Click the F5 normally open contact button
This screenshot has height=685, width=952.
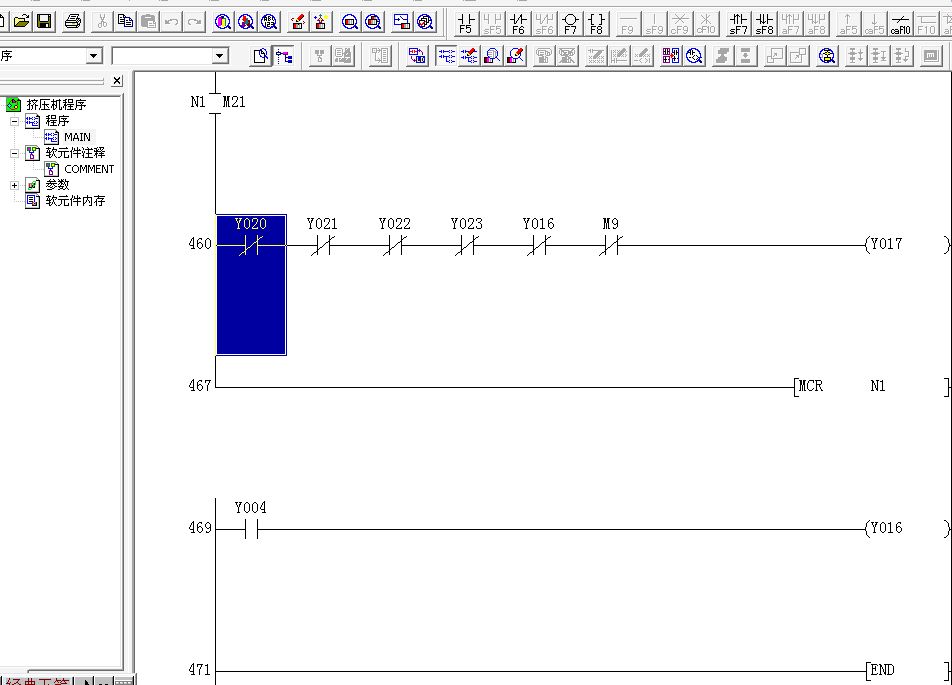pos(465,22)
